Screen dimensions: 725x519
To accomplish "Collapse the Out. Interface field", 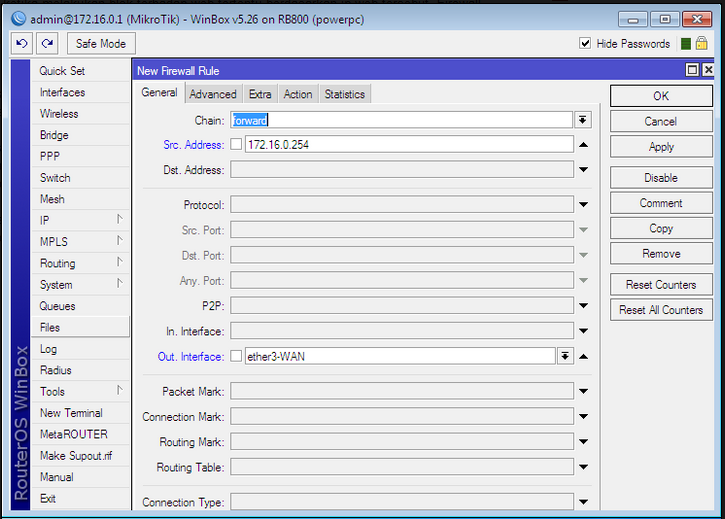I will point(584,357).
